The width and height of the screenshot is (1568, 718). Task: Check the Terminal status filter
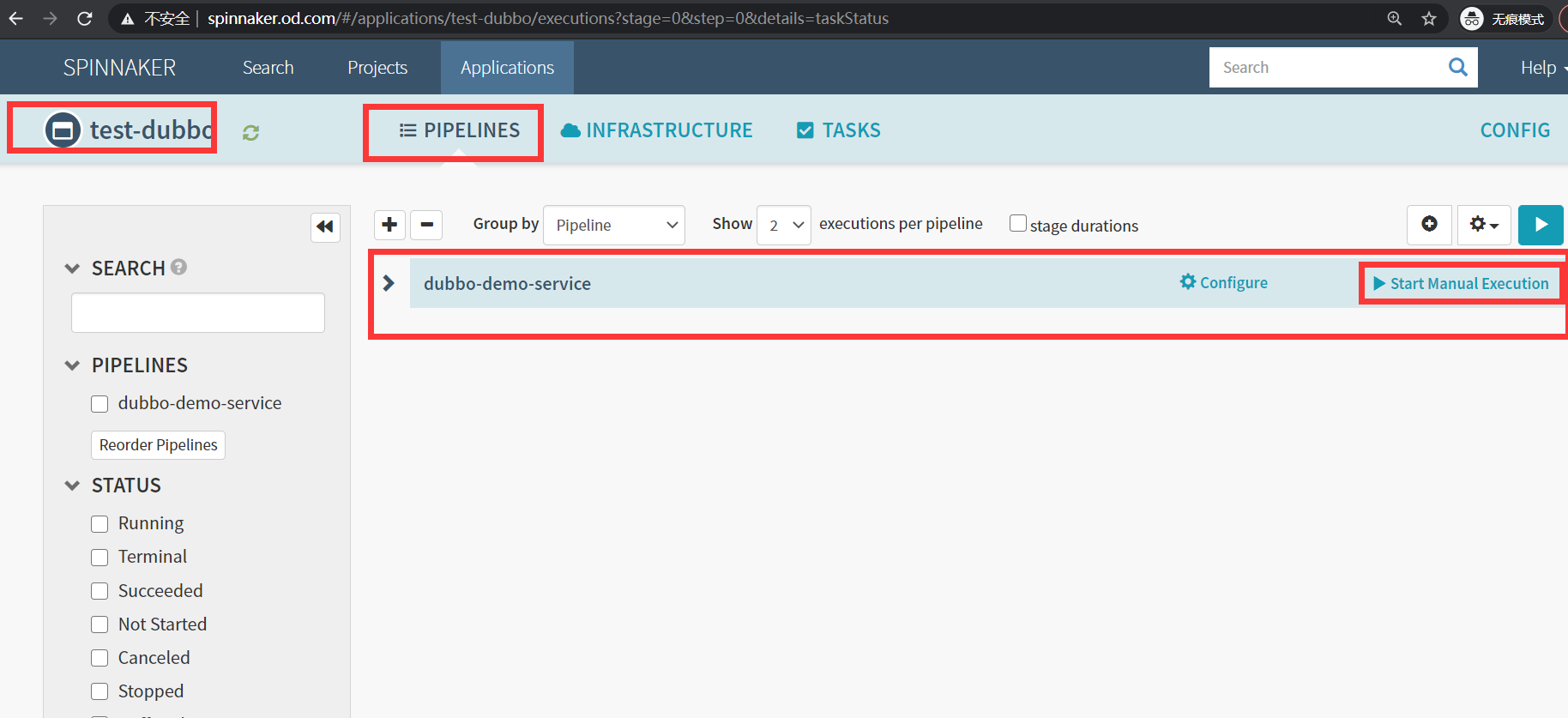click(100, 557)
